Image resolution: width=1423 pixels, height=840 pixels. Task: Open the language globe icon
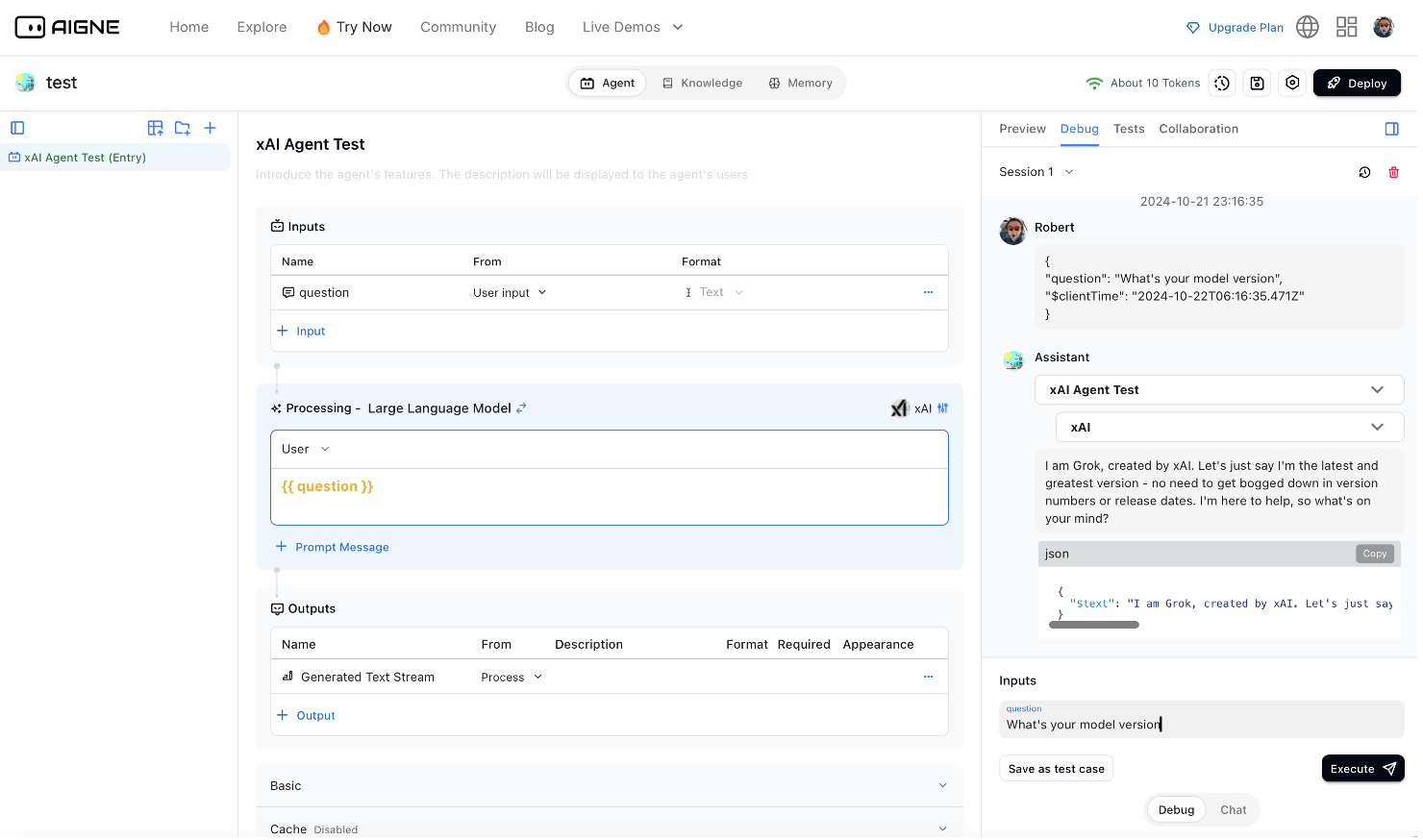1307,27
